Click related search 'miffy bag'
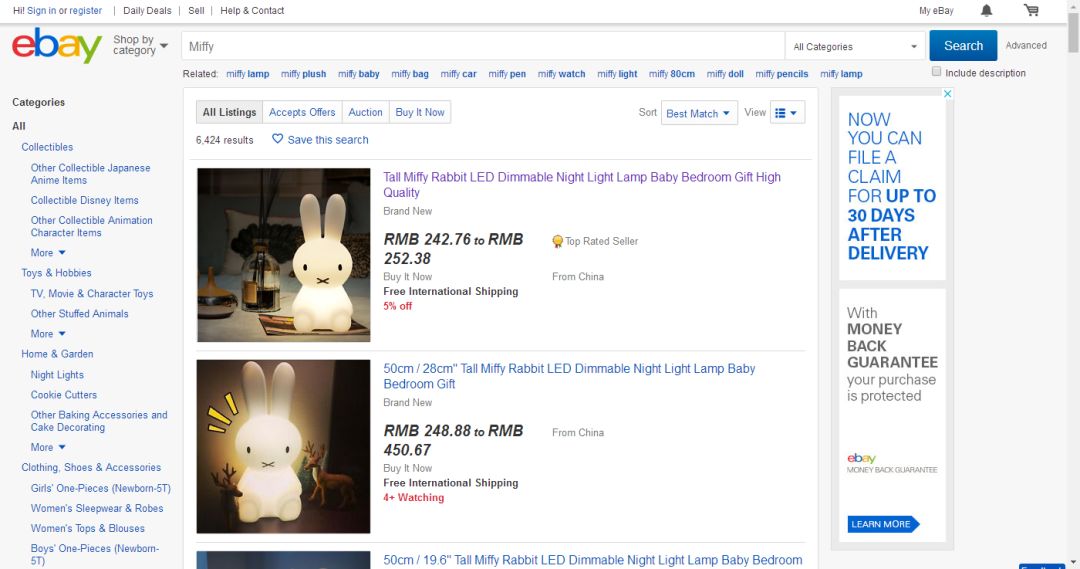Screen dimensions: 1080x569 (x=410, y=74)
